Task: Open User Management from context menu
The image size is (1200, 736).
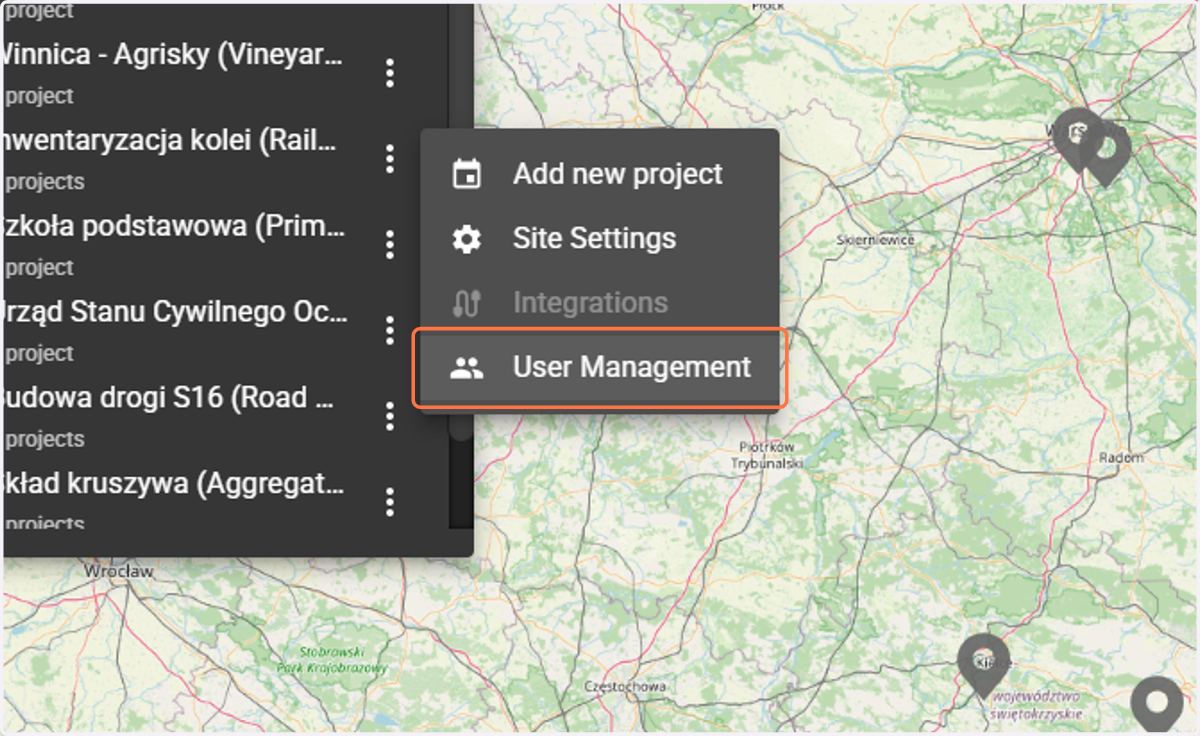Action: pos(599,367)
